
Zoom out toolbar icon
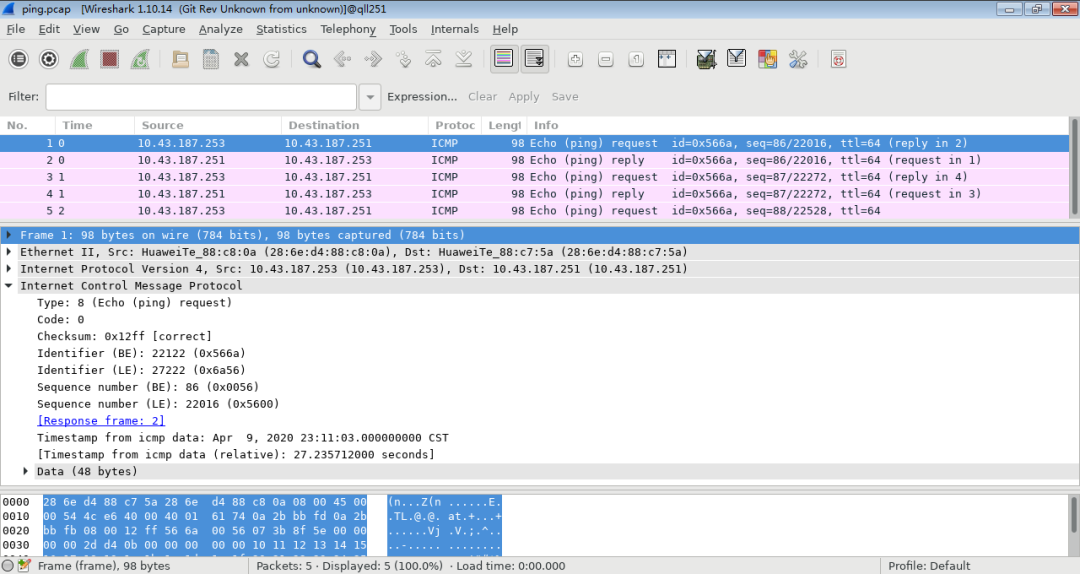605,59
